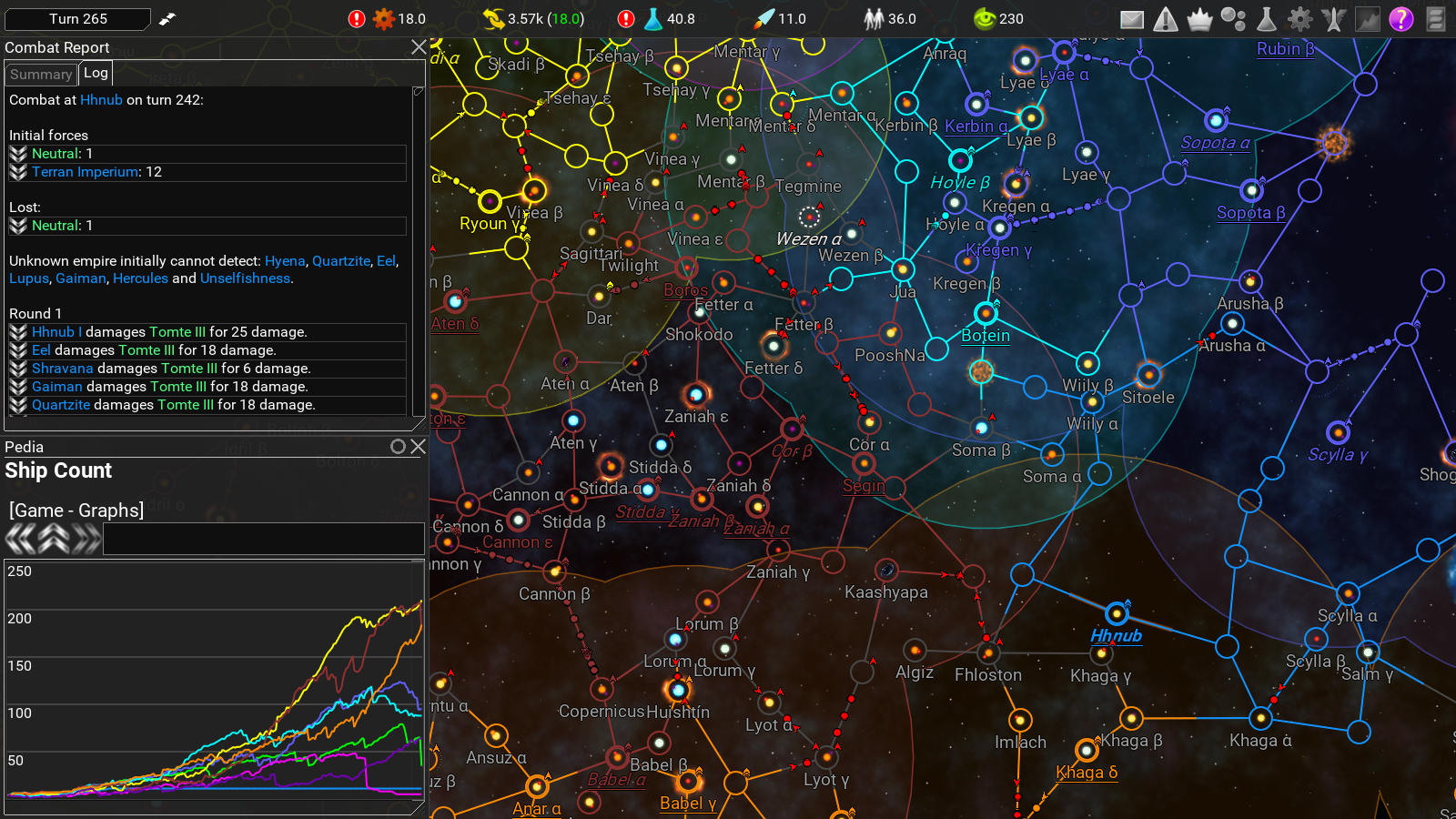1456x819 pixels.
Task: Open the Pedia question mark icon
Action: [1401, 19]
